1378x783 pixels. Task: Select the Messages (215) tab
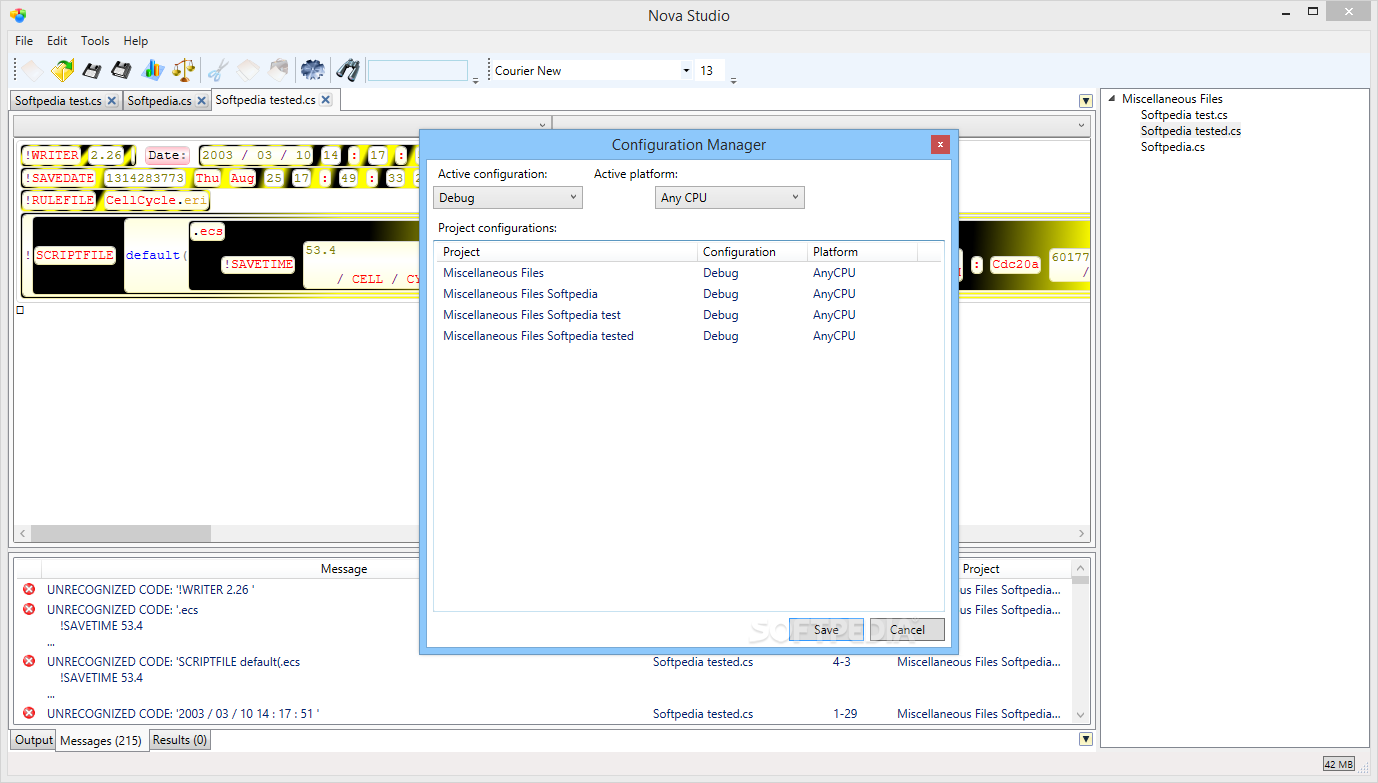[101, 741]
